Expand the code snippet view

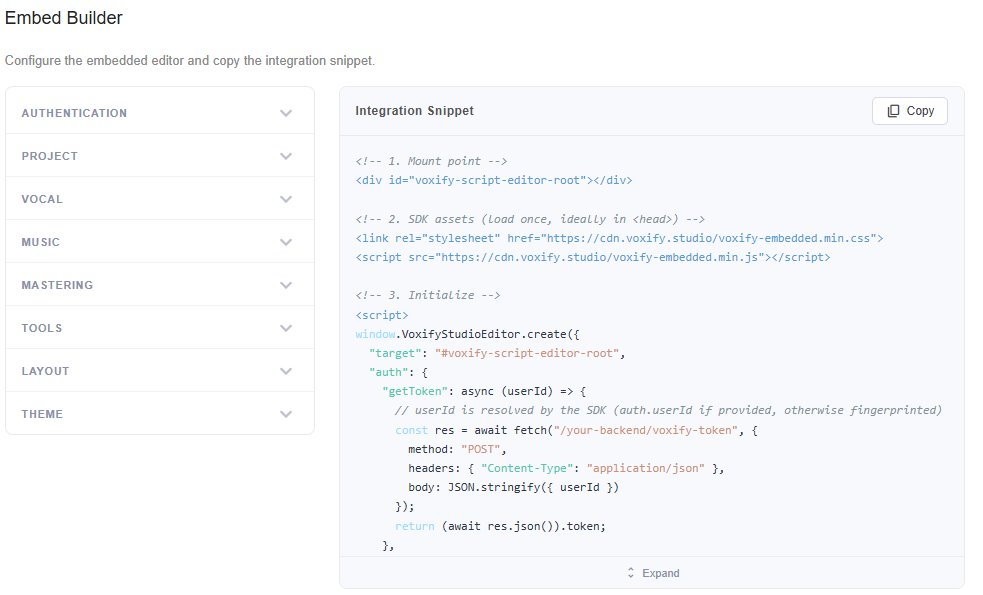[x=652, y=573]
